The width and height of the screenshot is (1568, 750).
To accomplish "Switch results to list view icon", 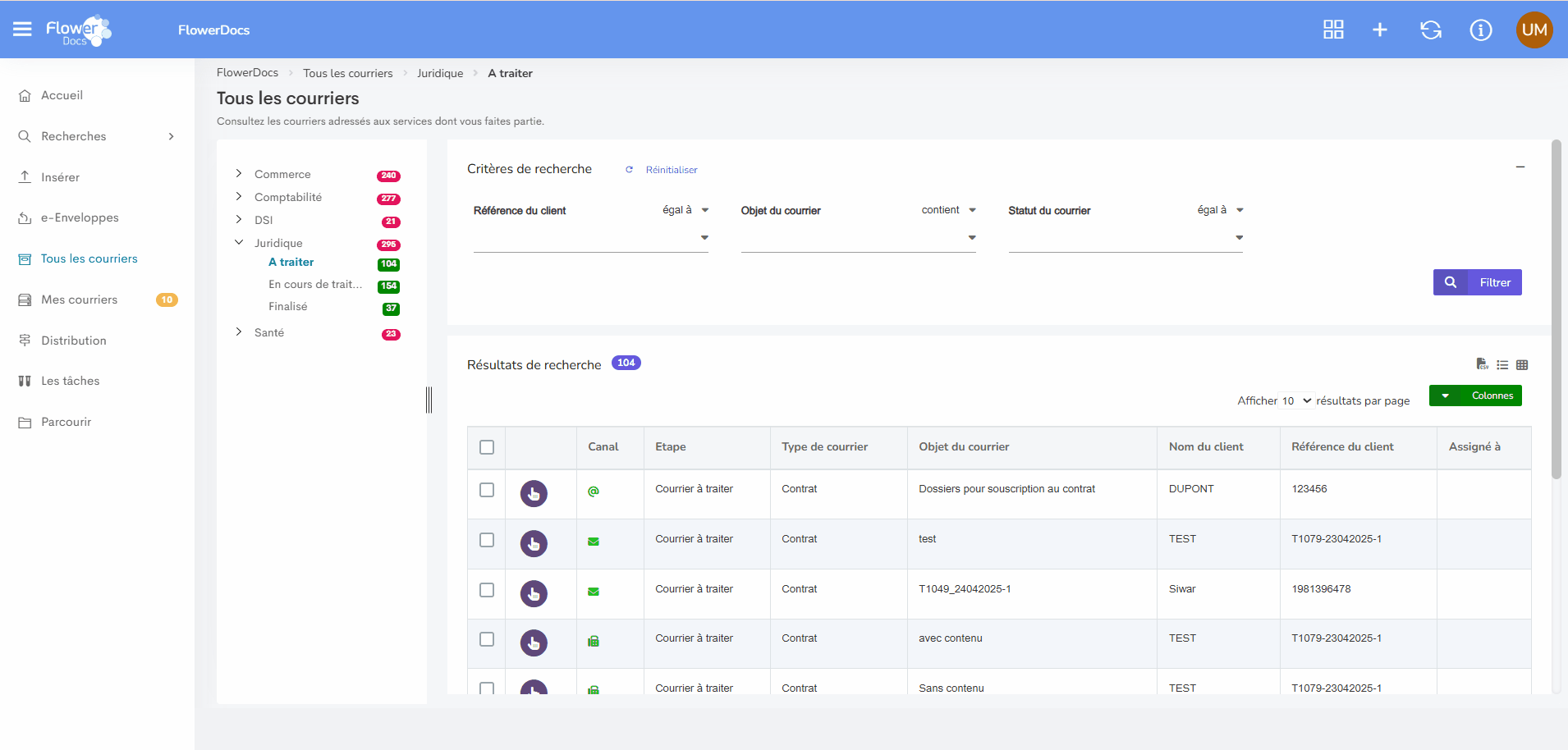I will [1502, 365].
